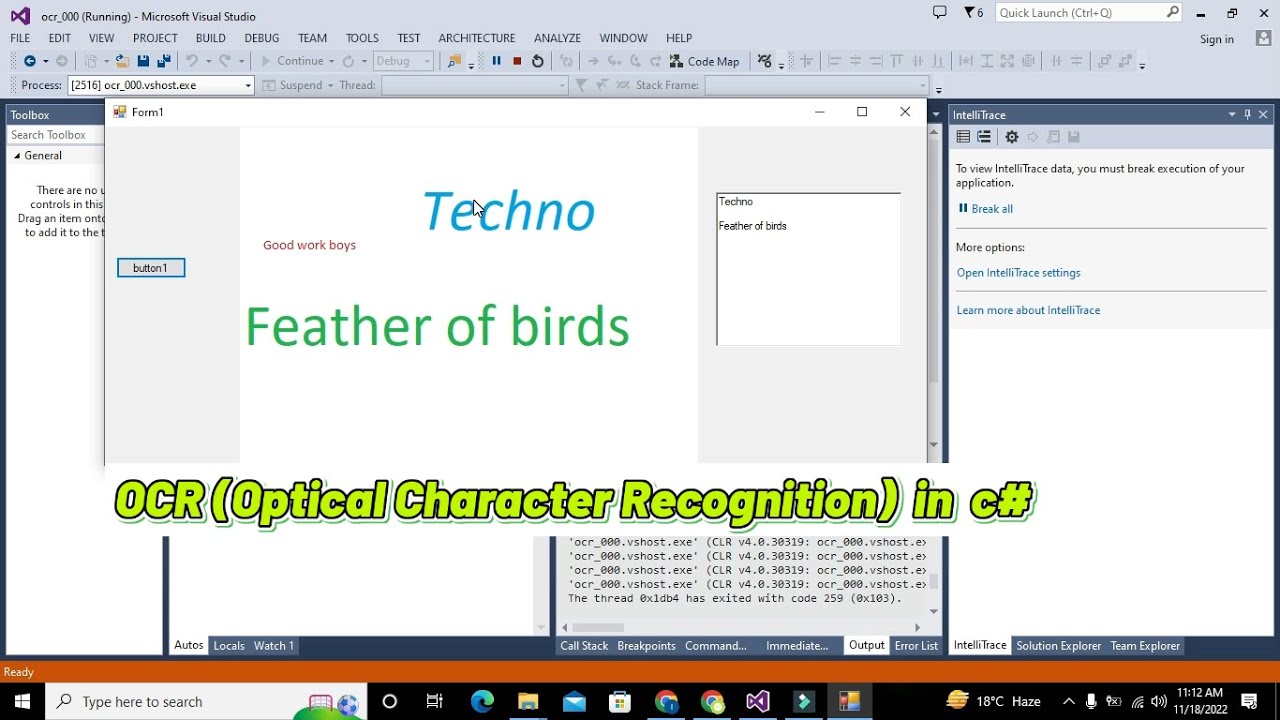Image resolution: width=1280 pixels, height=720 pixels.
Task: Pin the IntelliTrace panel
Action: (1247, 115)
